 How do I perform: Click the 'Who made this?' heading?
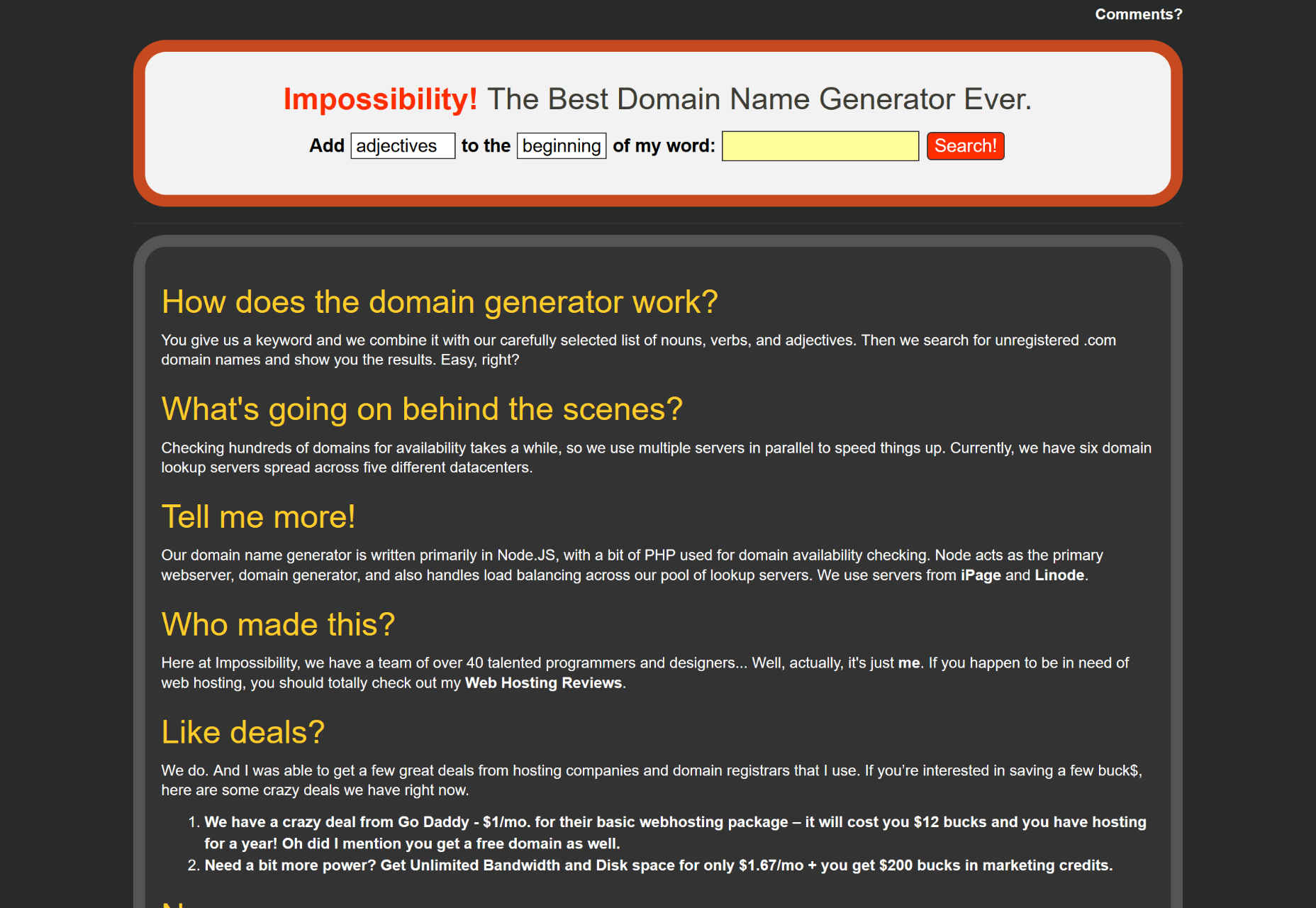[278, 625]
